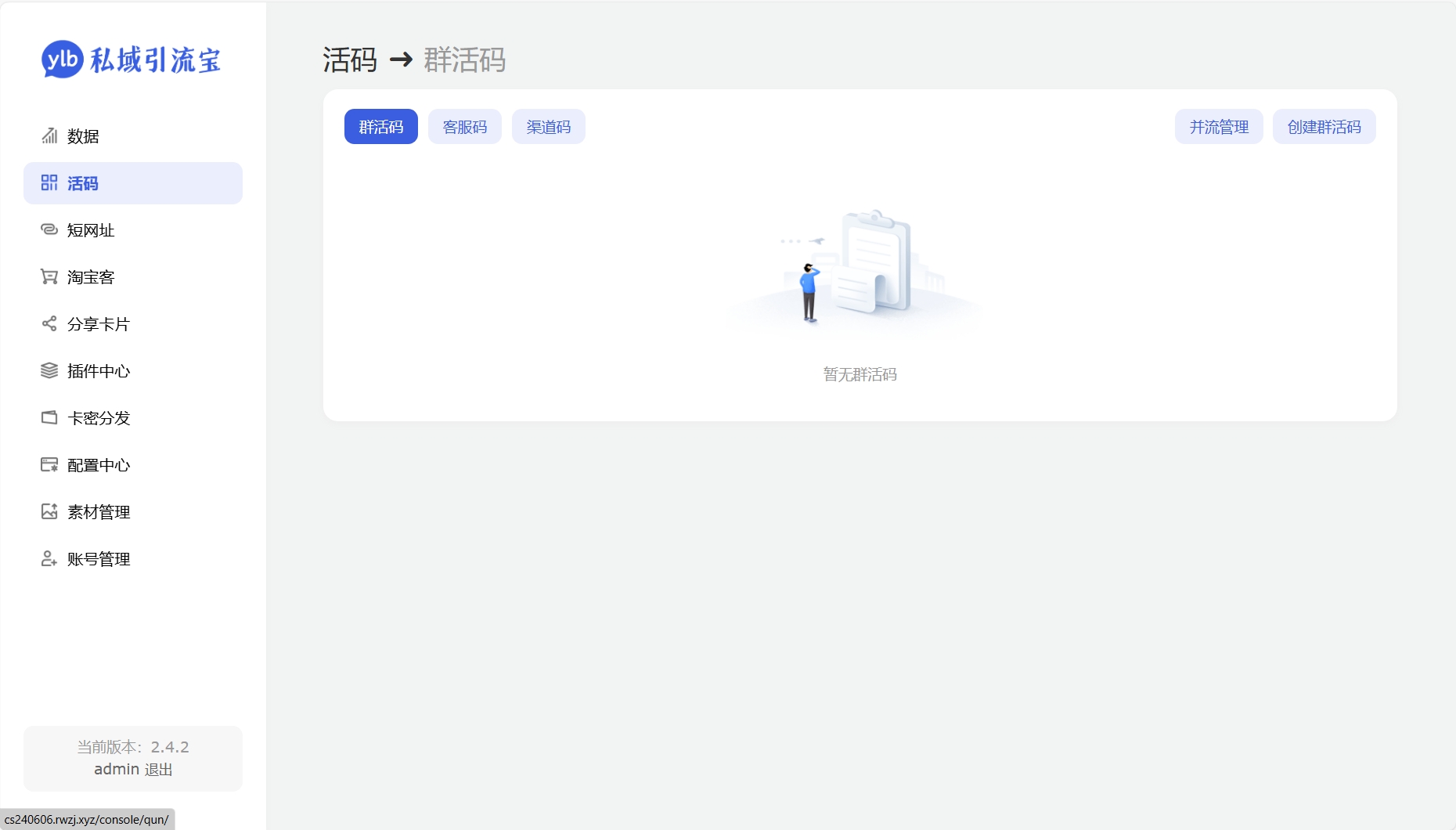Switch to the 渠道码 tab
The image size is (1456, 830).
tap(549, 127)
